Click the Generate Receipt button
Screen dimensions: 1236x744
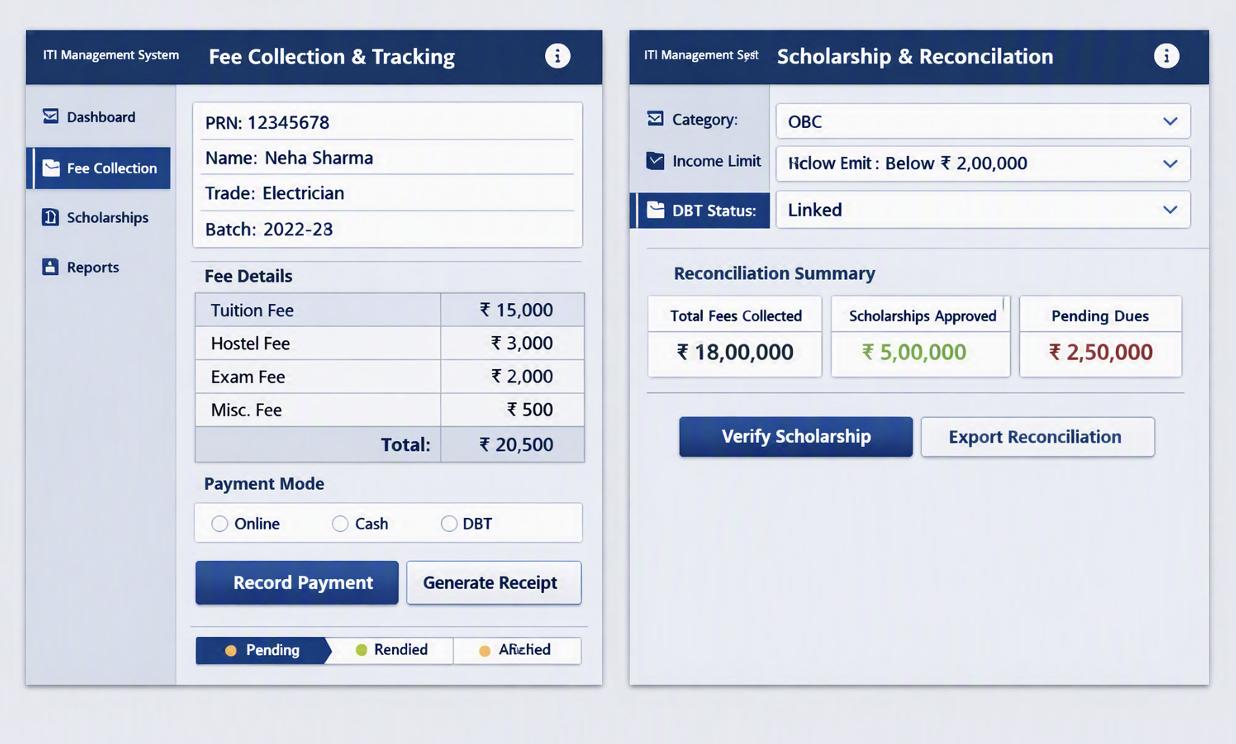[x=494, y=583]
